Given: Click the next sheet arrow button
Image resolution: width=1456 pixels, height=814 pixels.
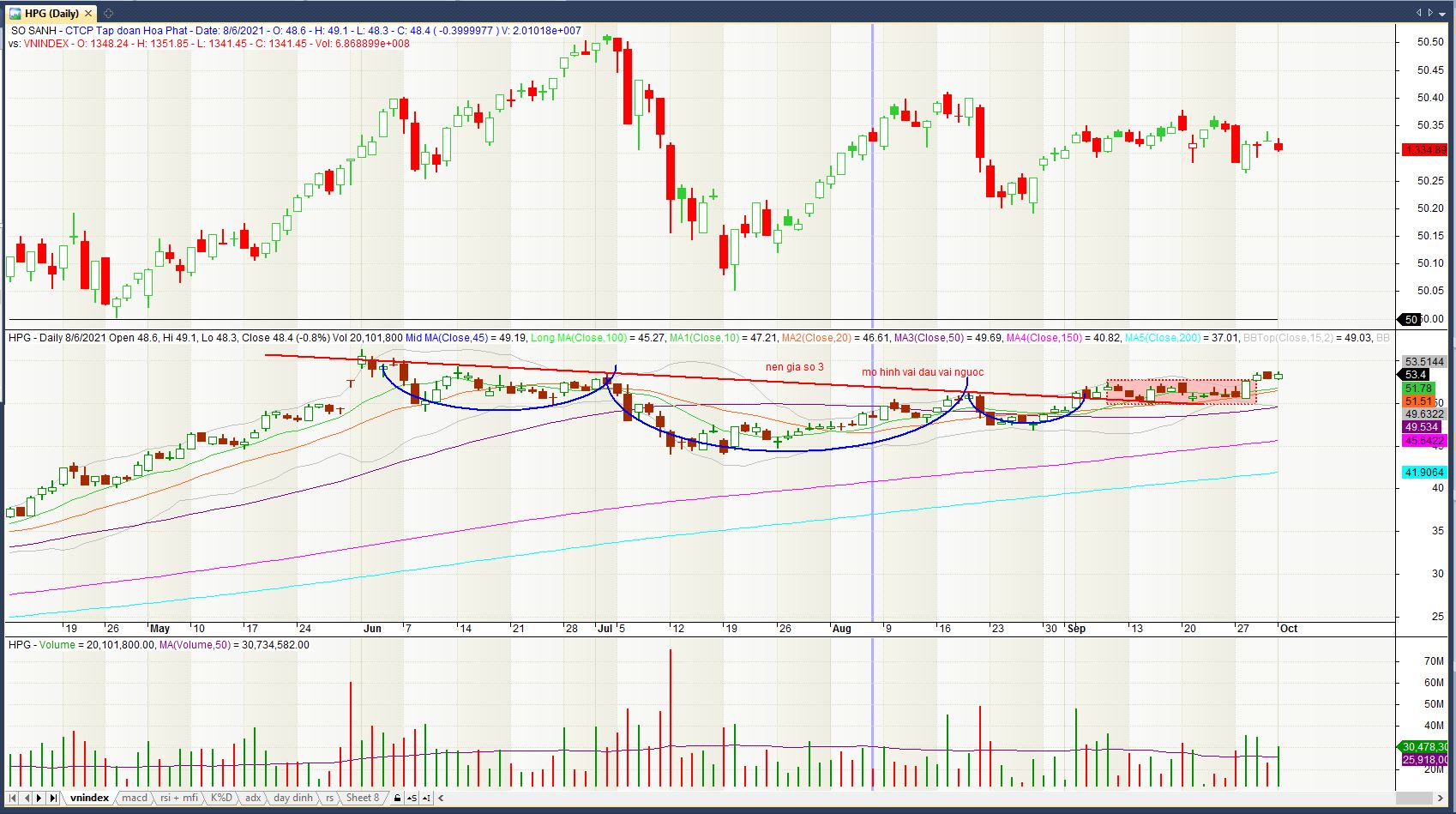Looking at the screenshot, I should pos(39,798).
